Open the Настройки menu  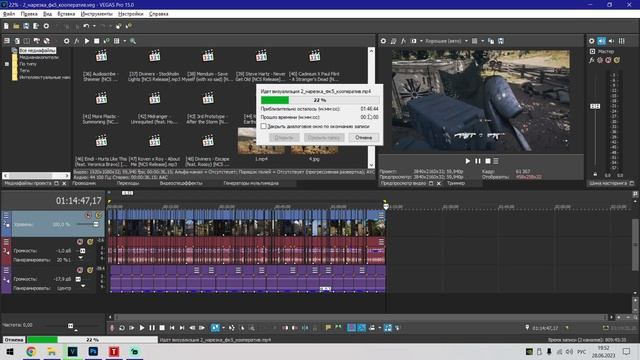pyautogui.click(x=131, y=14)
